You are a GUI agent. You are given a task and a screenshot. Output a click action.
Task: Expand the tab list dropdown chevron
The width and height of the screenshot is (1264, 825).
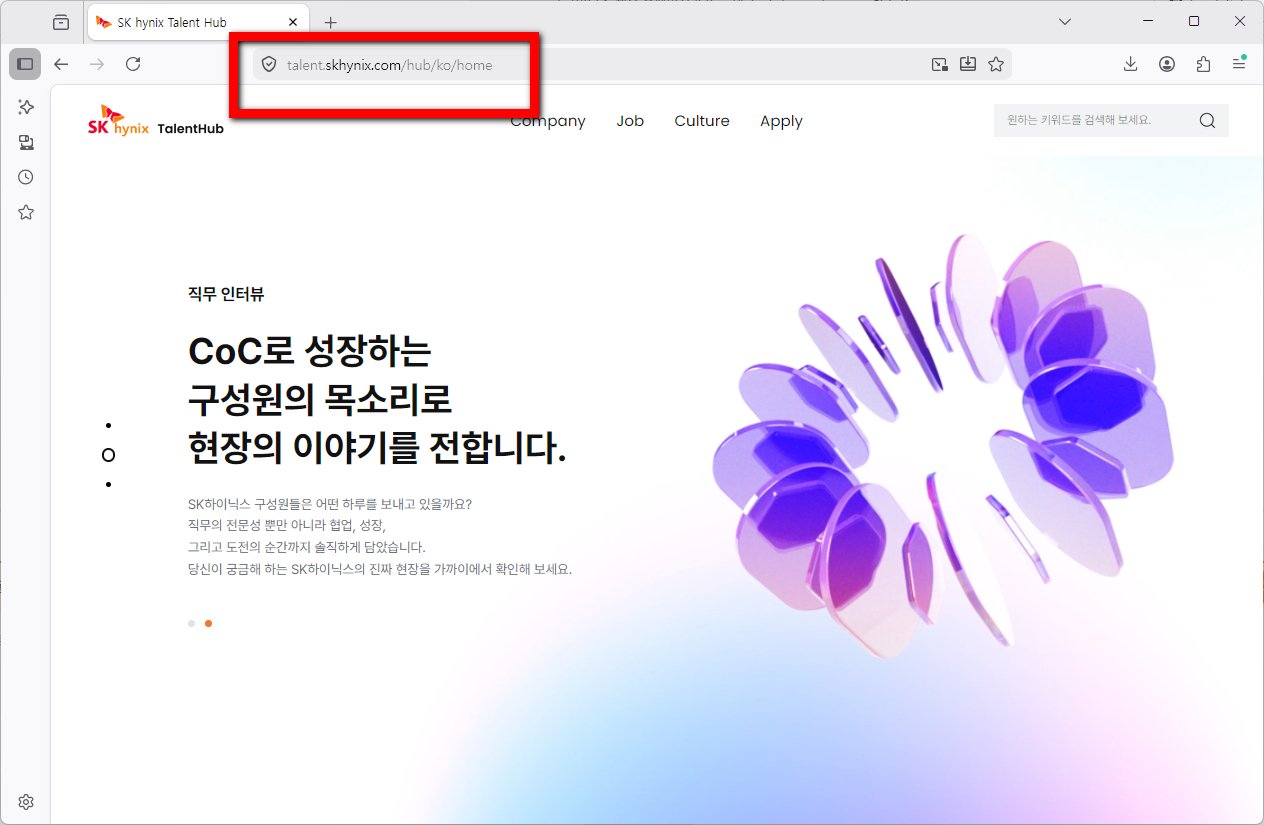point(1065,22)
